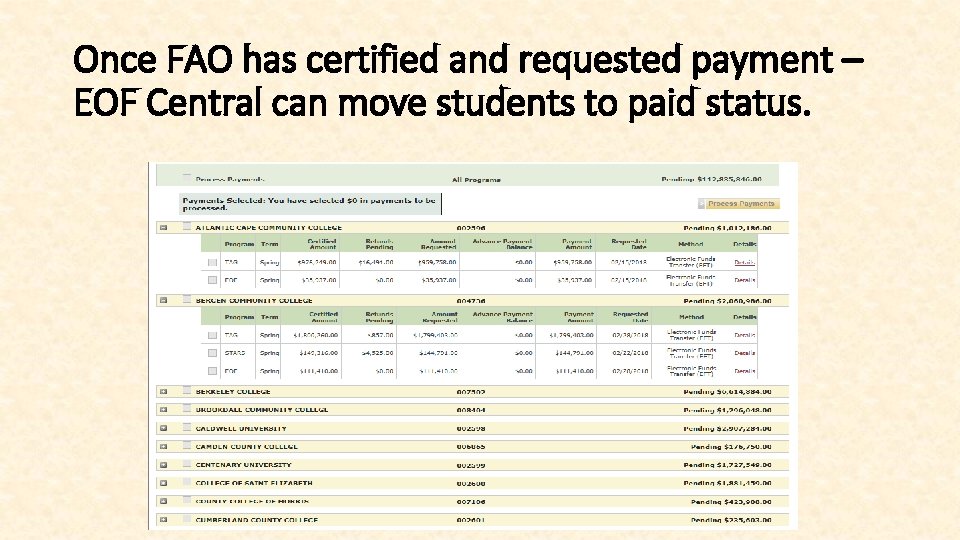Check the Bergen Community College checkbox
The width and height of the screenshot is (960, 540).
[x=187, y=299]
